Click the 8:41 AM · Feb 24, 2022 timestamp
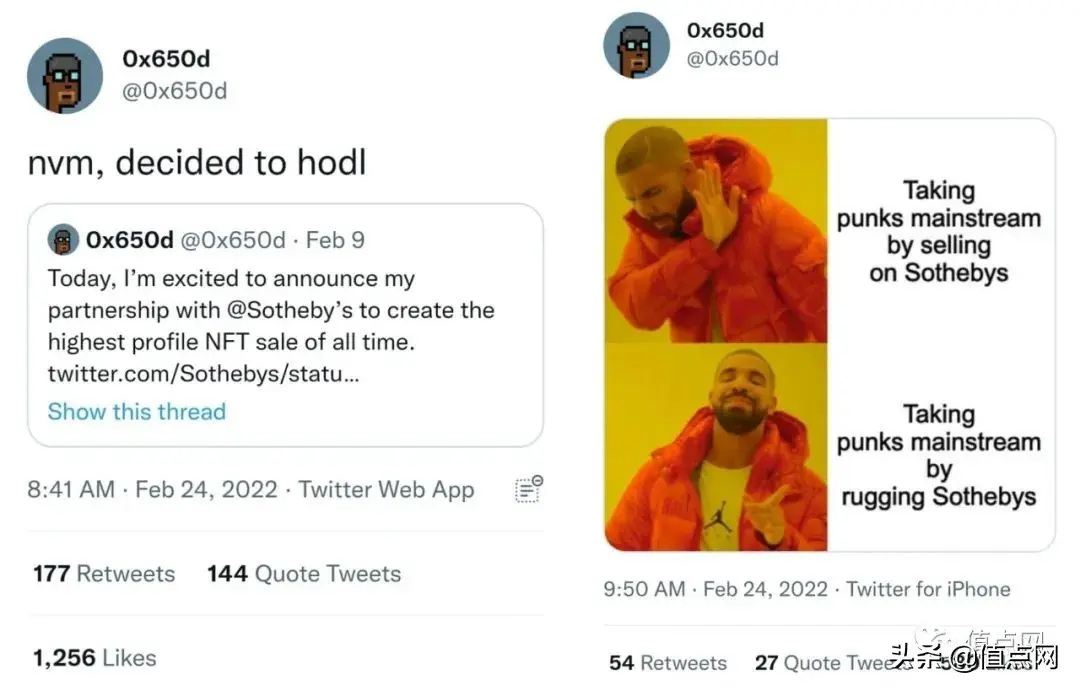The height and width of the screenshot is (691, 1080). point(152,490)
